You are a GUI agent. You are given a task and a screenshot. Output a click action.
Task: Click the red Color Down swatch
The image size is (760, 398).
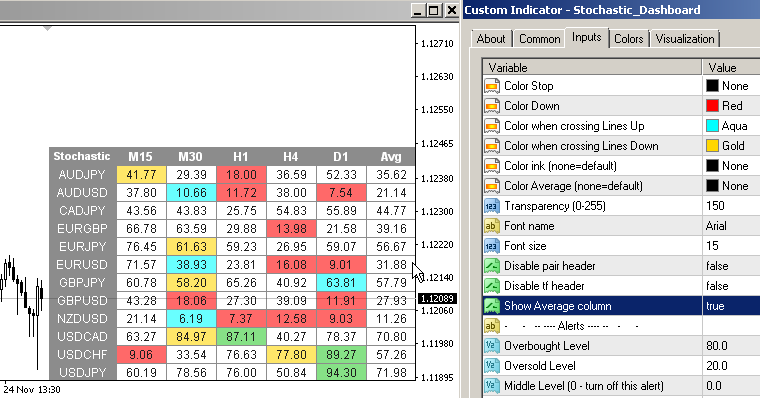712,106
